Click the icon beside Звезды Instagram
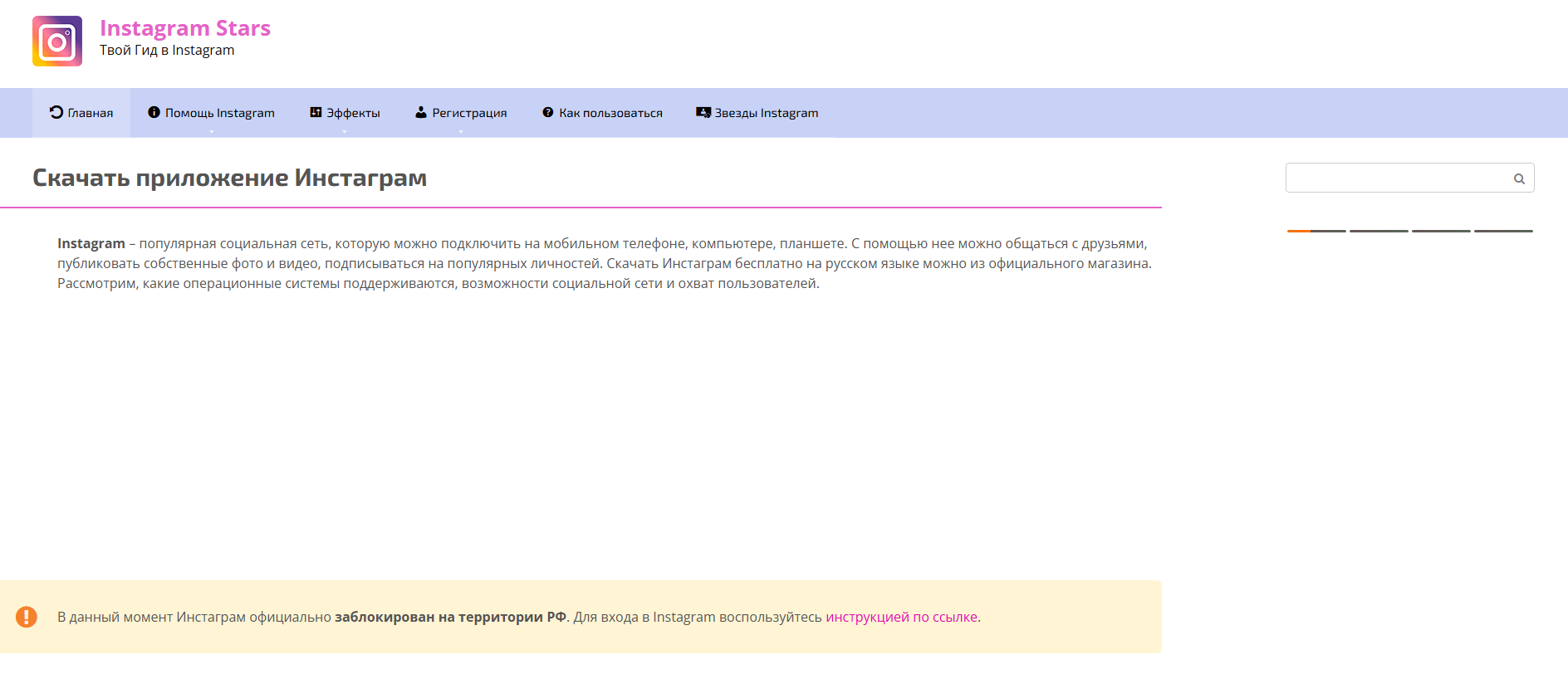This screenshot has height=679, width=1568. click(x=703, y=112)
